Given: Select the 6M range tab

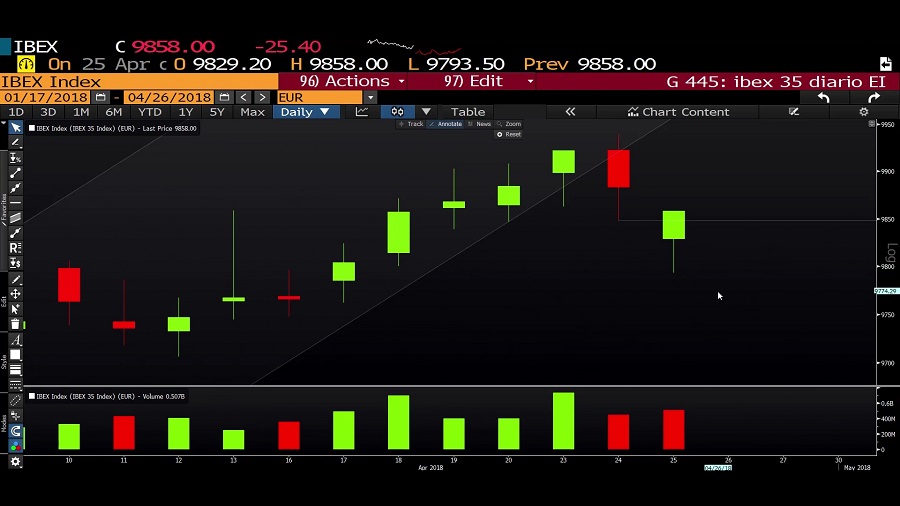Looking at the screenshot, I should pos(114,112).
